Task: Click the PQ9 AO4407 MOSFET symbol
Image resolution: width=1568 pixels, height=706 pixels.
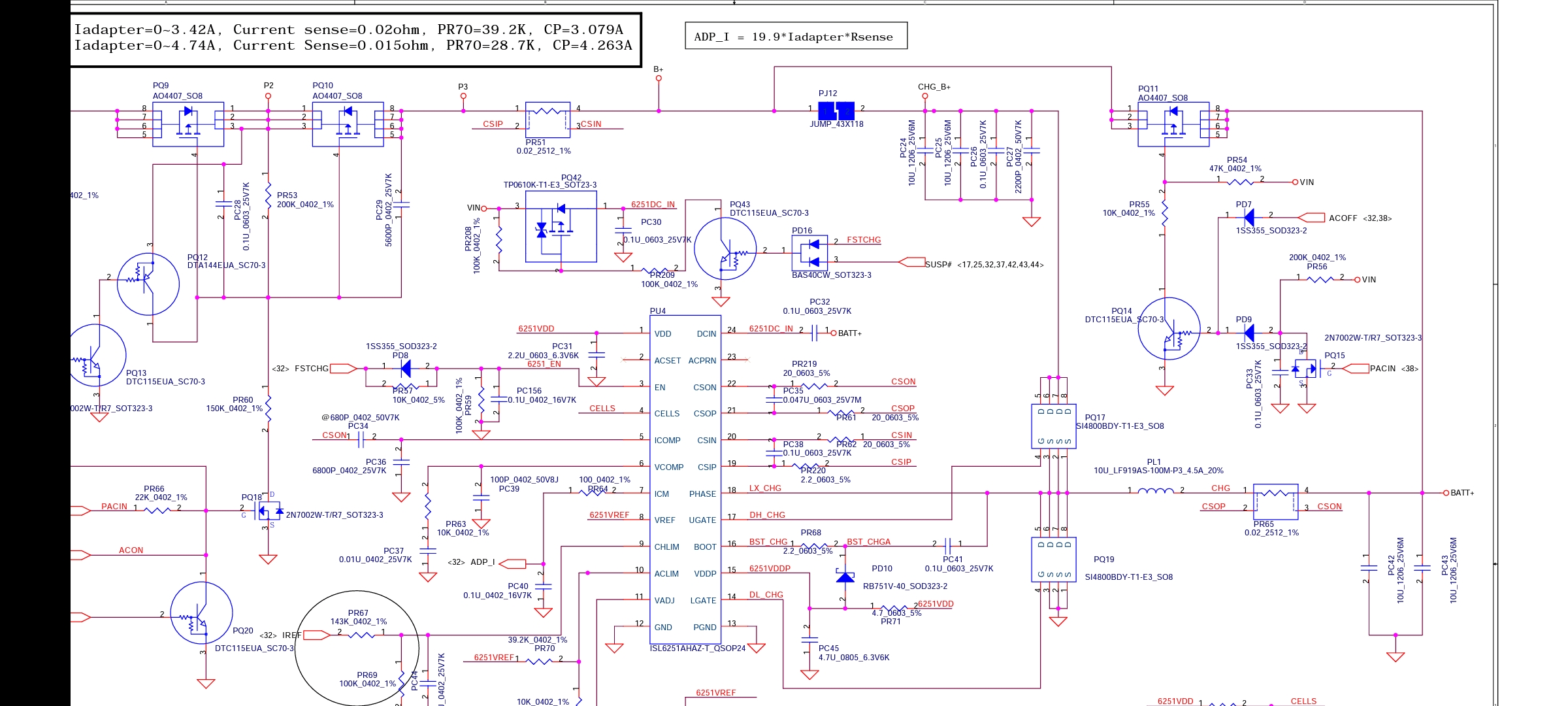Action: [188, 123]
